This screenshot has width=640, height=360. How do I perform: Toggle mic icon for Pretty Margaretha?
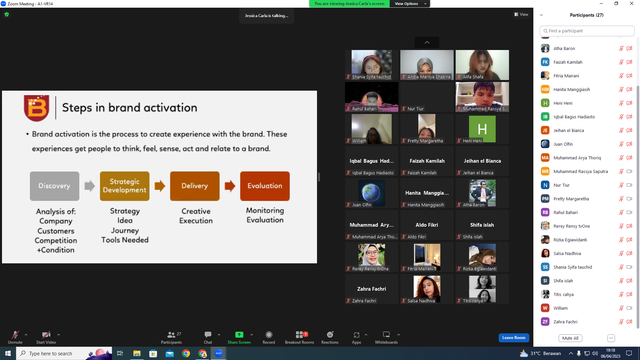pos(621,199)
